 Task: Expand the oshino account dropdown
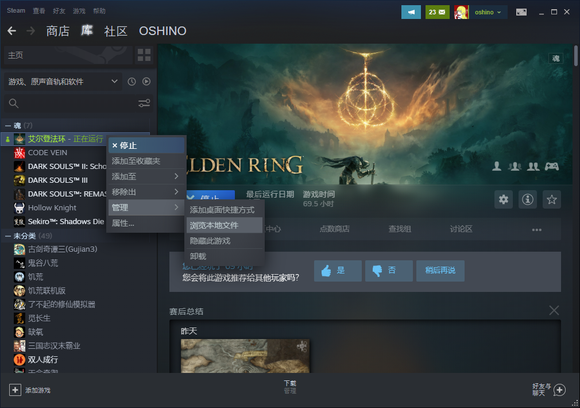(x=488, y=12)
